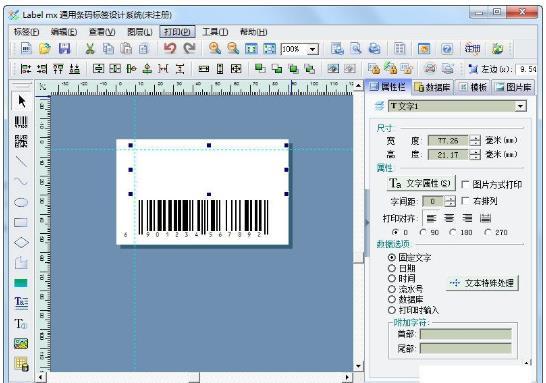Select the multi-line text tool
The image size is (546, 383).
pyautogui.click(x=21, y=302)
